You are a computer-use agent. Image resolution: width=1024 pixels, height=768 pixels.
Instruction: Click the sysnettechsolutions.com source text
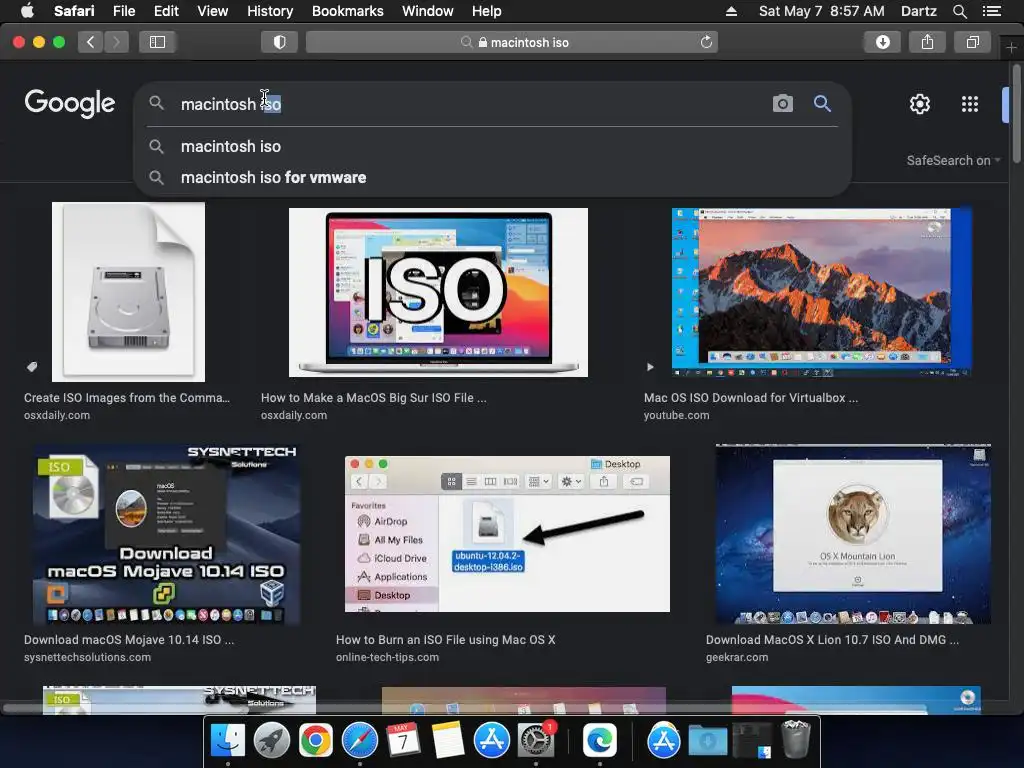click(x=88, y=658)
